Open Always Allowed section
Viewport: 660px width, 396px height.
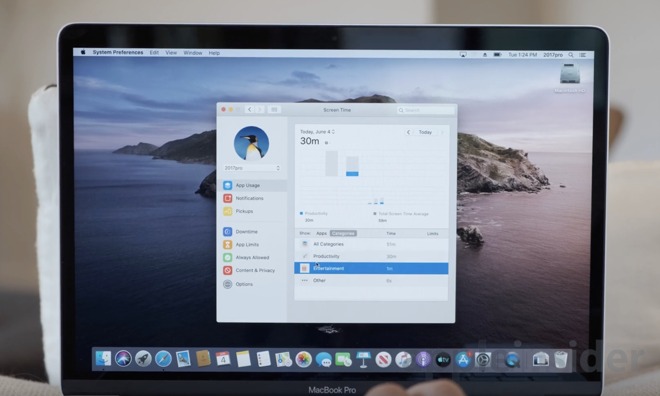[x=252, y=258]
